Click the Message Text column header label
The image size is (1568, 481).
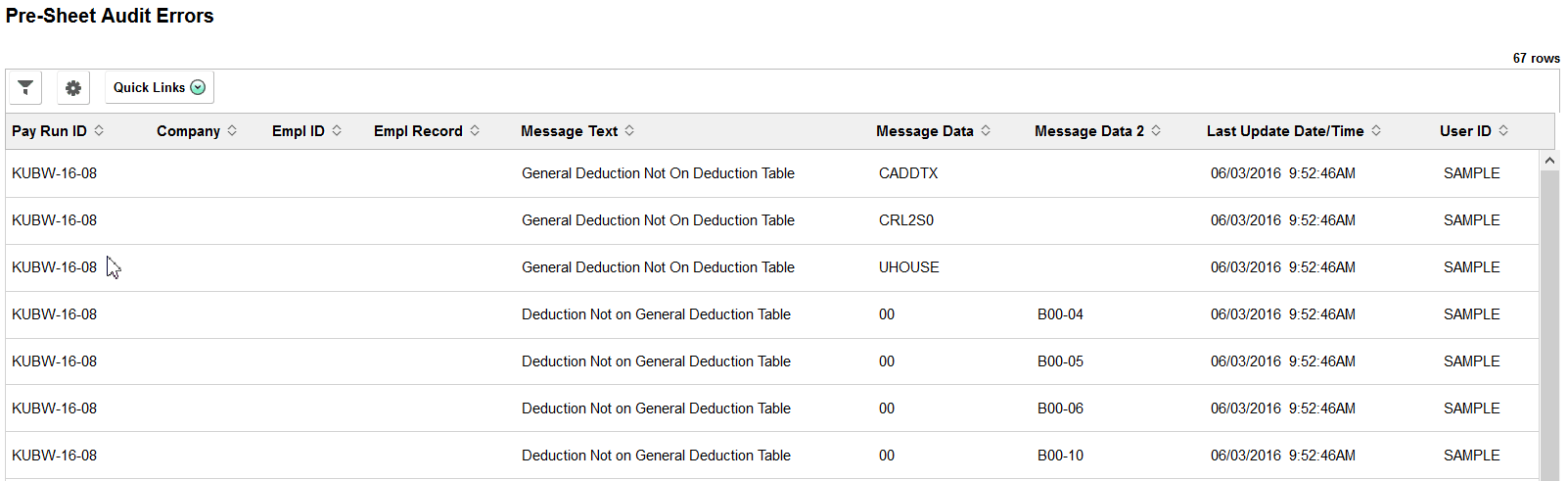click(x=569, y=131)
